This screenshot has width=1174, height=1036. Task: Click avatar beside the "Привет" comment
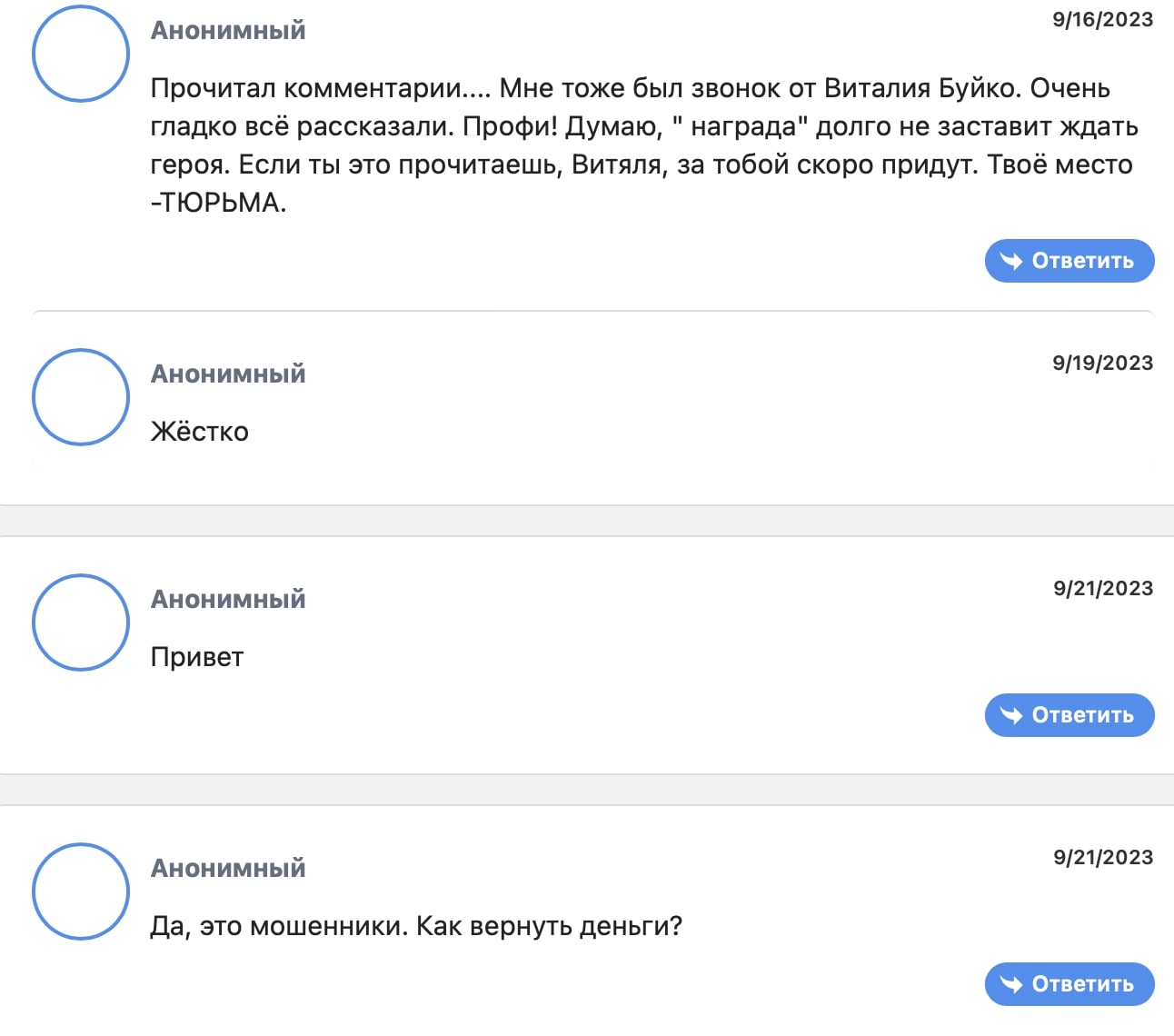pyautogui.click(x=81, y=623)
